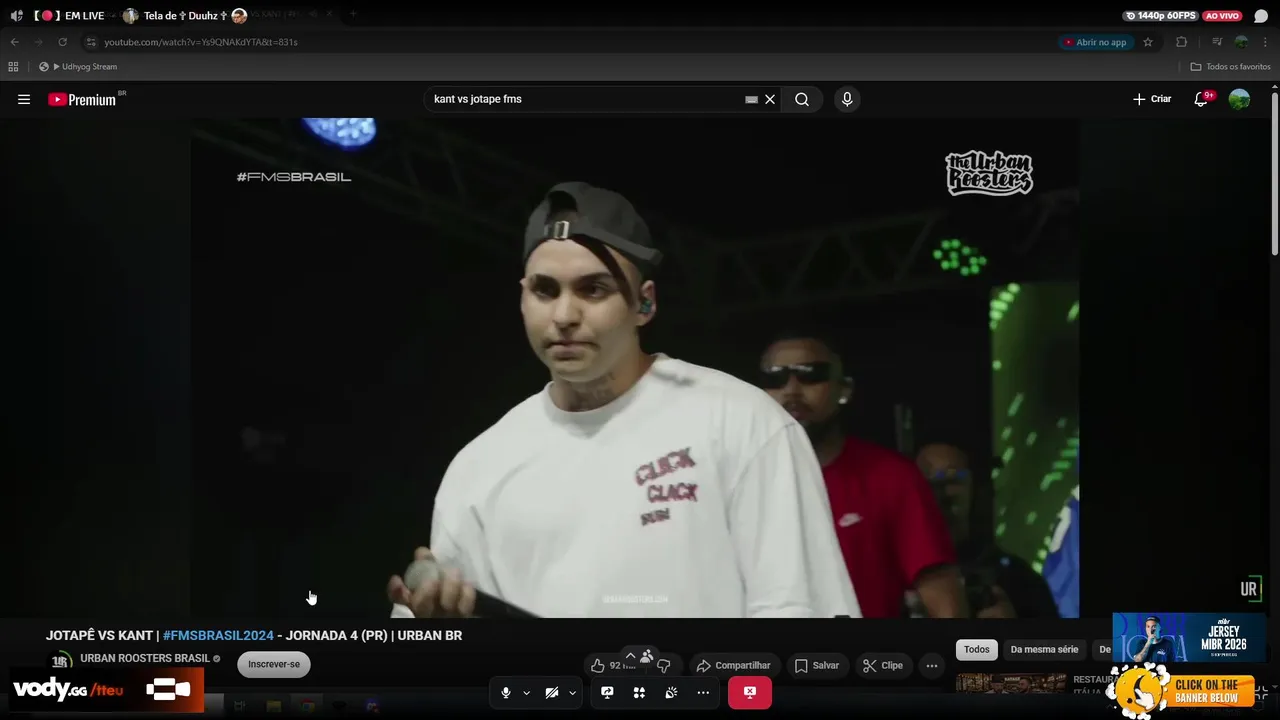The height and width of the screenshot is (720, 1280).
Task: Open the stream chat bubble icon
Action: 1261,16
